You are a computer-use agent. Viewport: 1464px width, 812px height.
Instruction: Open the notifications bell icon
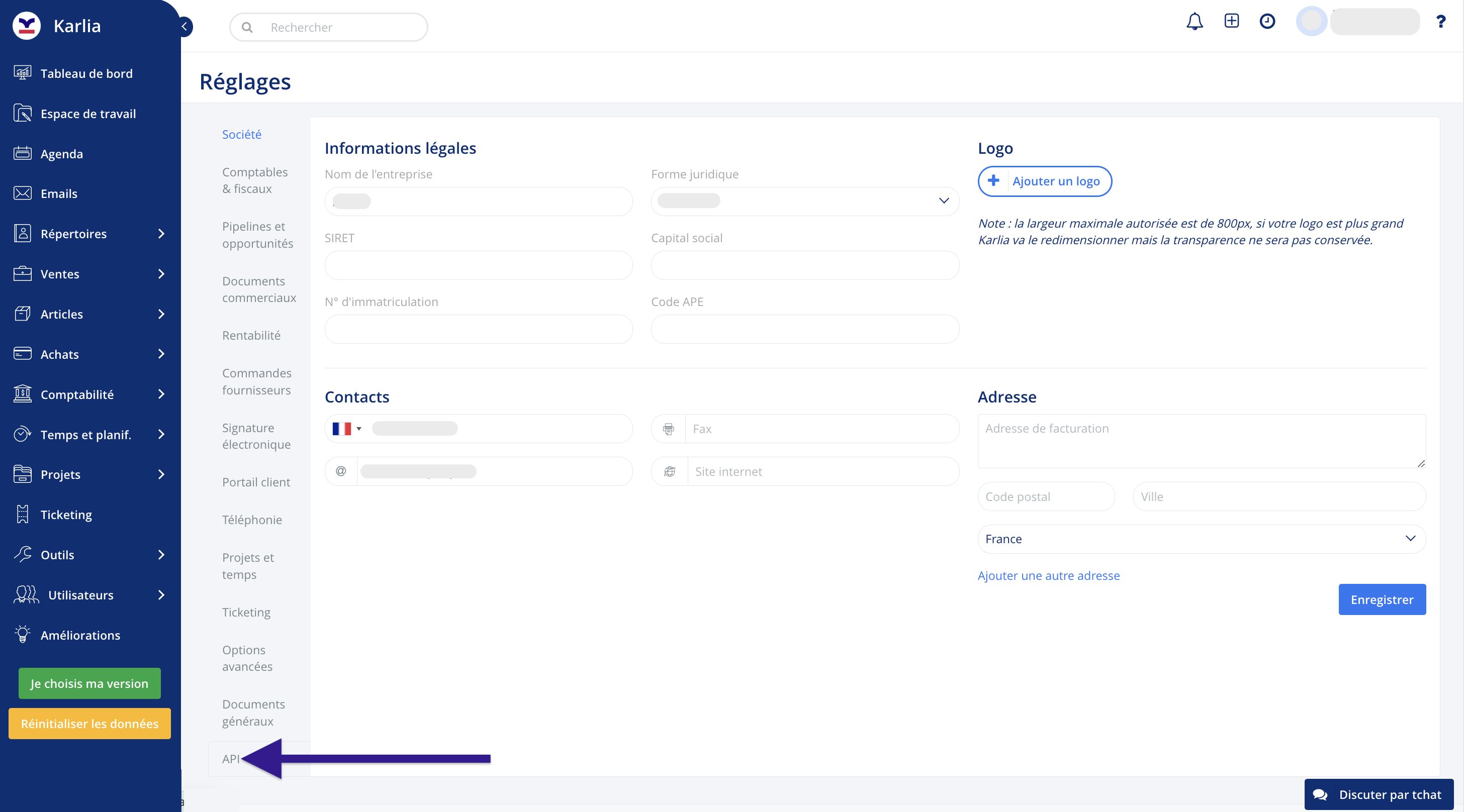[1194, 22]
